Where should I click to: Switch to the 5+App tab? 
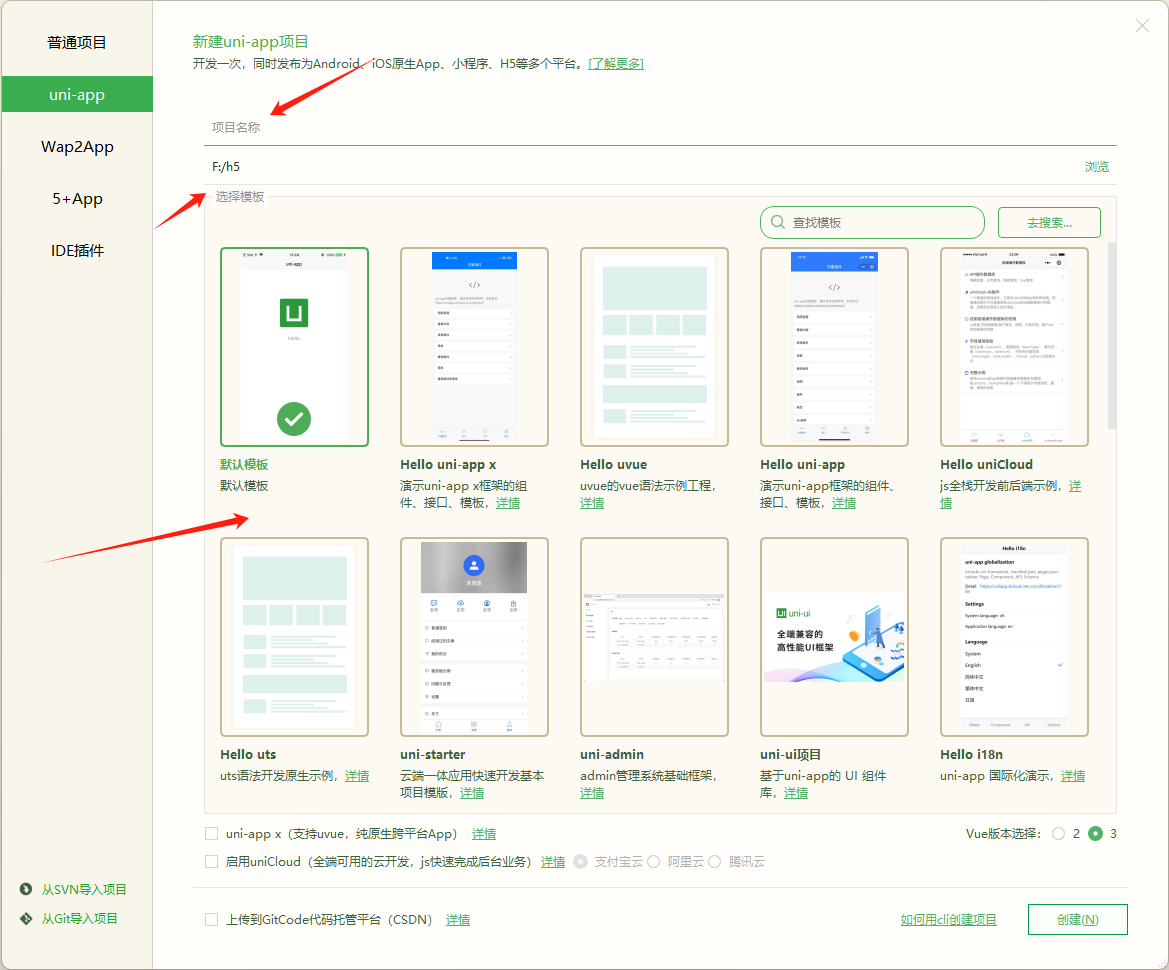click(x=77, y=199)
